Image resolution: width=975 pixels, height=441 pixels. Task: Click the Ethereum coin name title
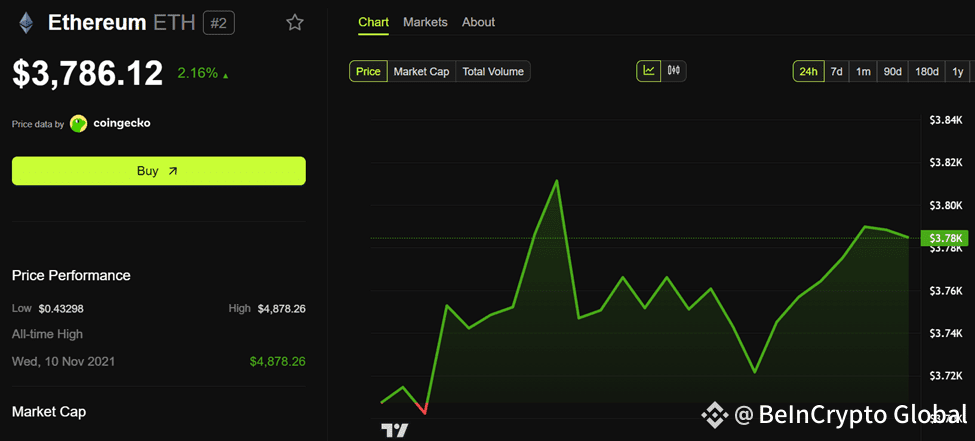coord(97,23)
